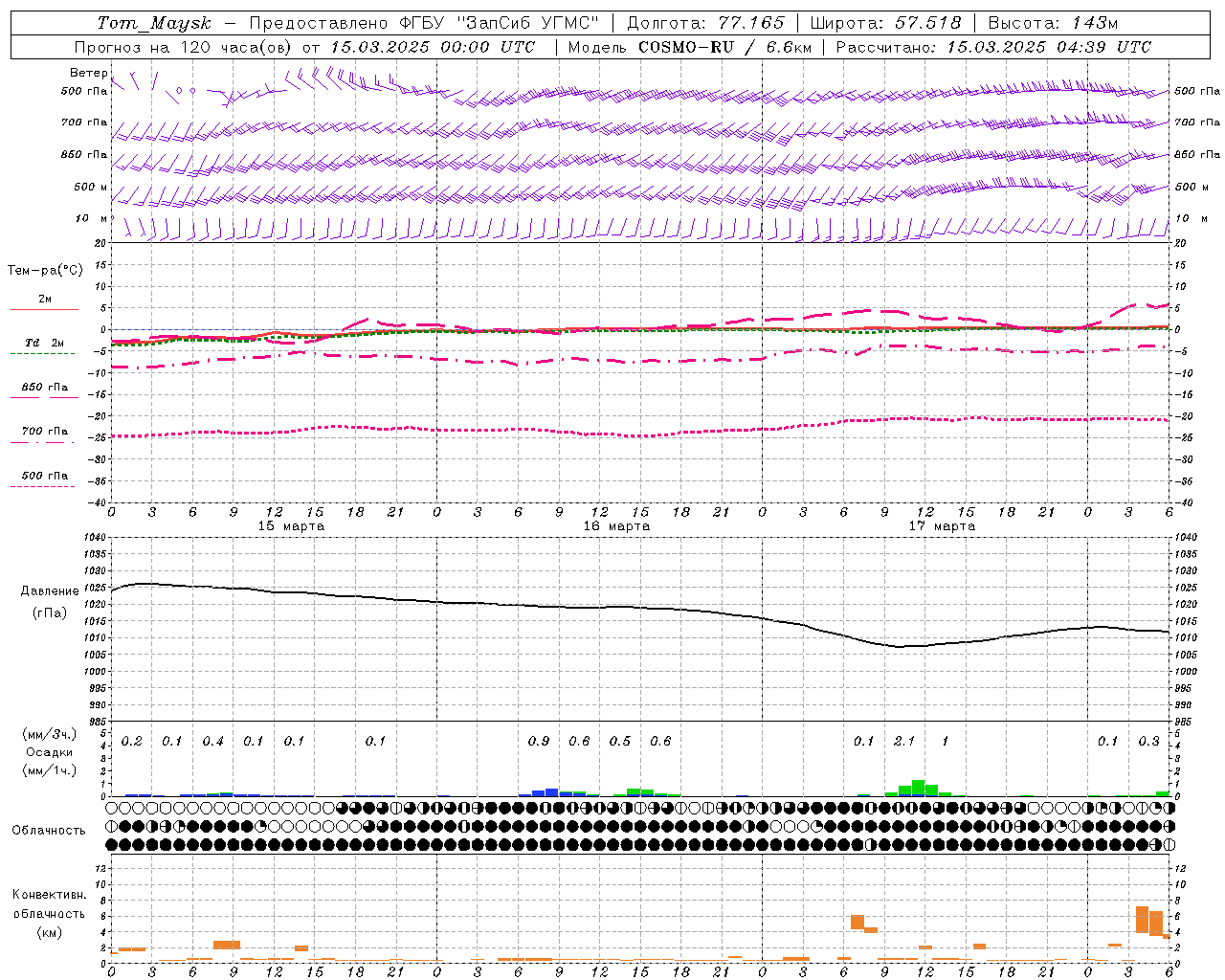Click the 16 марта date label
The height and width of the screenshot is (980, 1225).
(616, 526)
